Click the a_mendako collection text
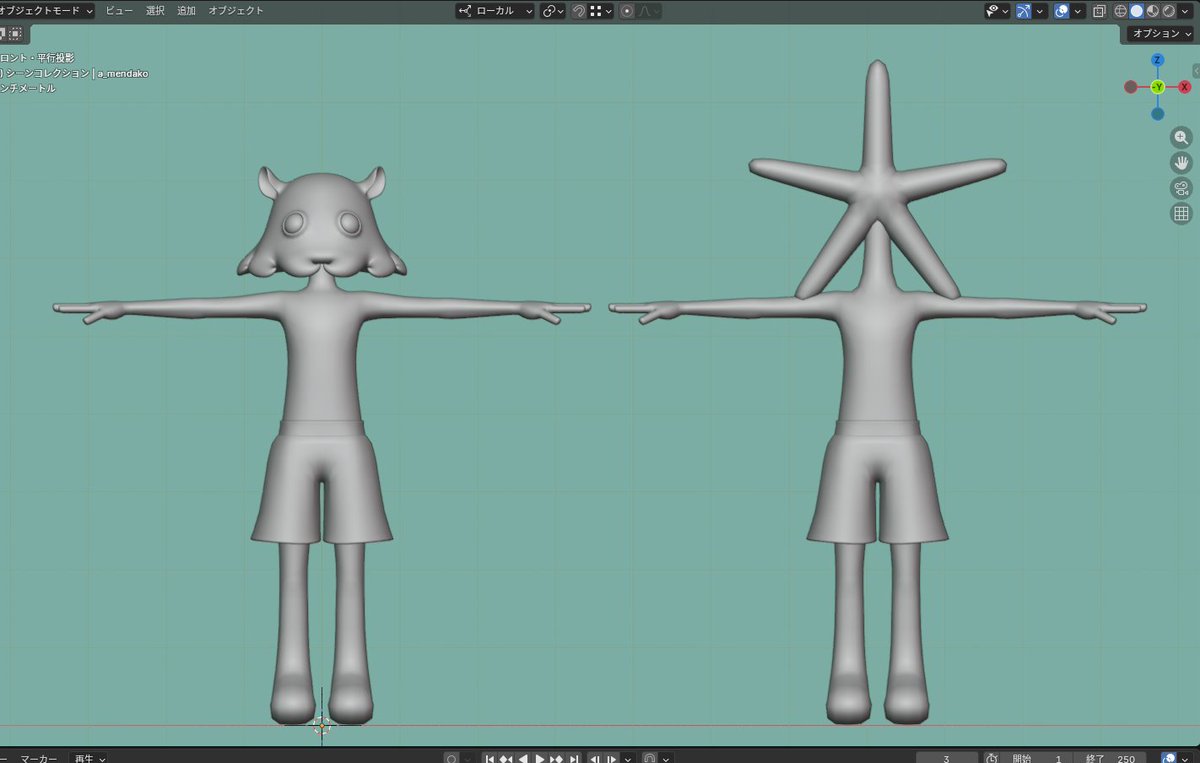Image resolution: width=1200 pixels, height=763 pixels. [123, 73]
